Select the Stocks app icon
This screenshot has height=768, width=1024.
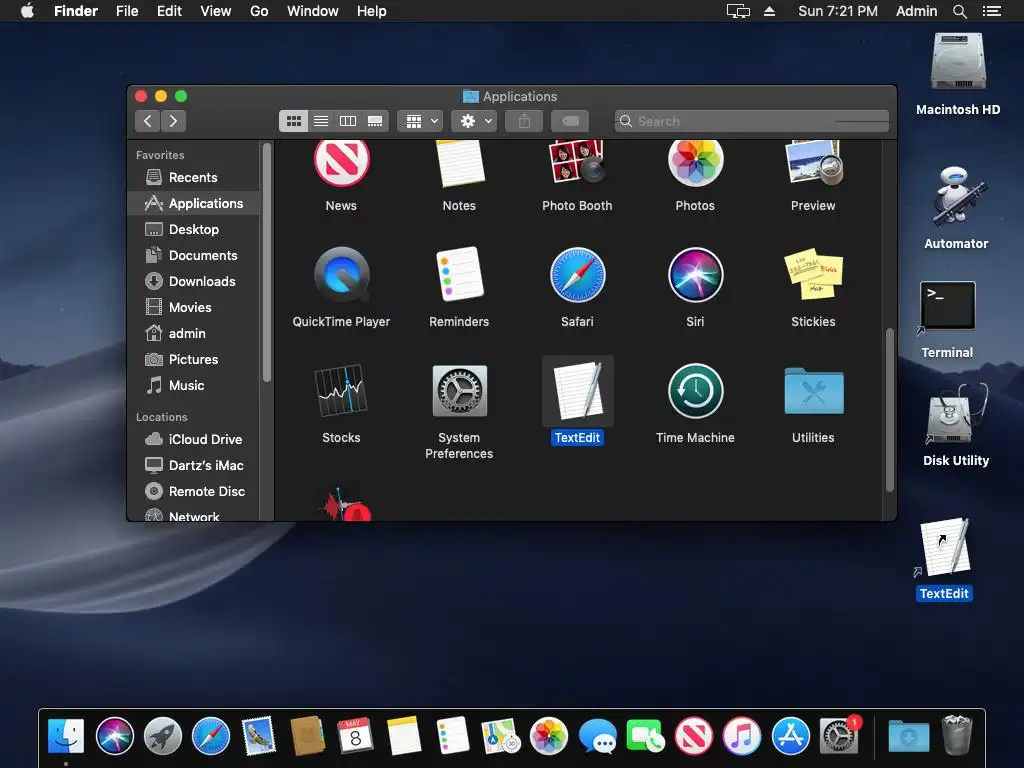pos(342,391)
